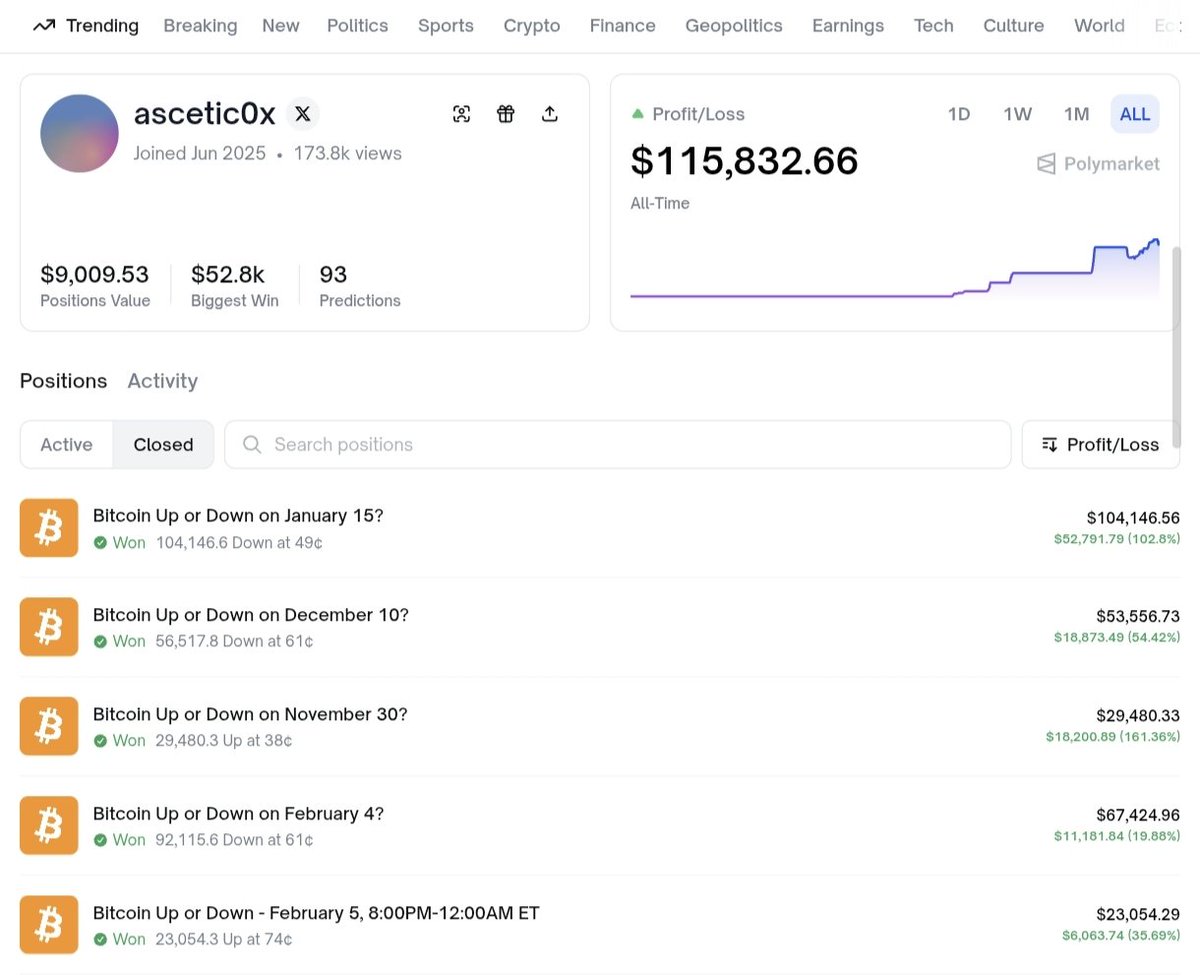Viewport: 1200px width, 975px height.
Task: Open the X (Twitter) profile badge
Action: pyautogui.click(x=303, y=114)
